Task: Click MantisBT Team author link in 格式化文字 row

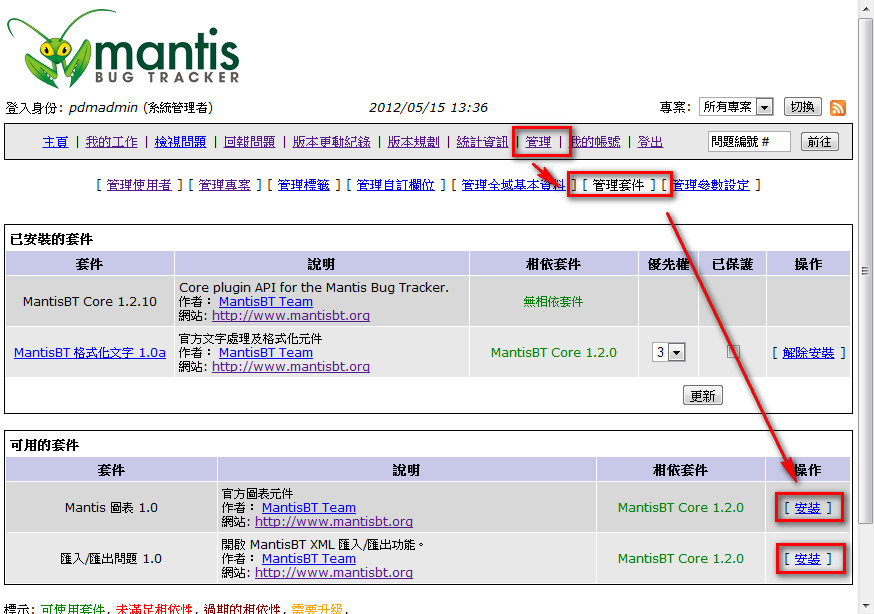Action: pos(266,353)
